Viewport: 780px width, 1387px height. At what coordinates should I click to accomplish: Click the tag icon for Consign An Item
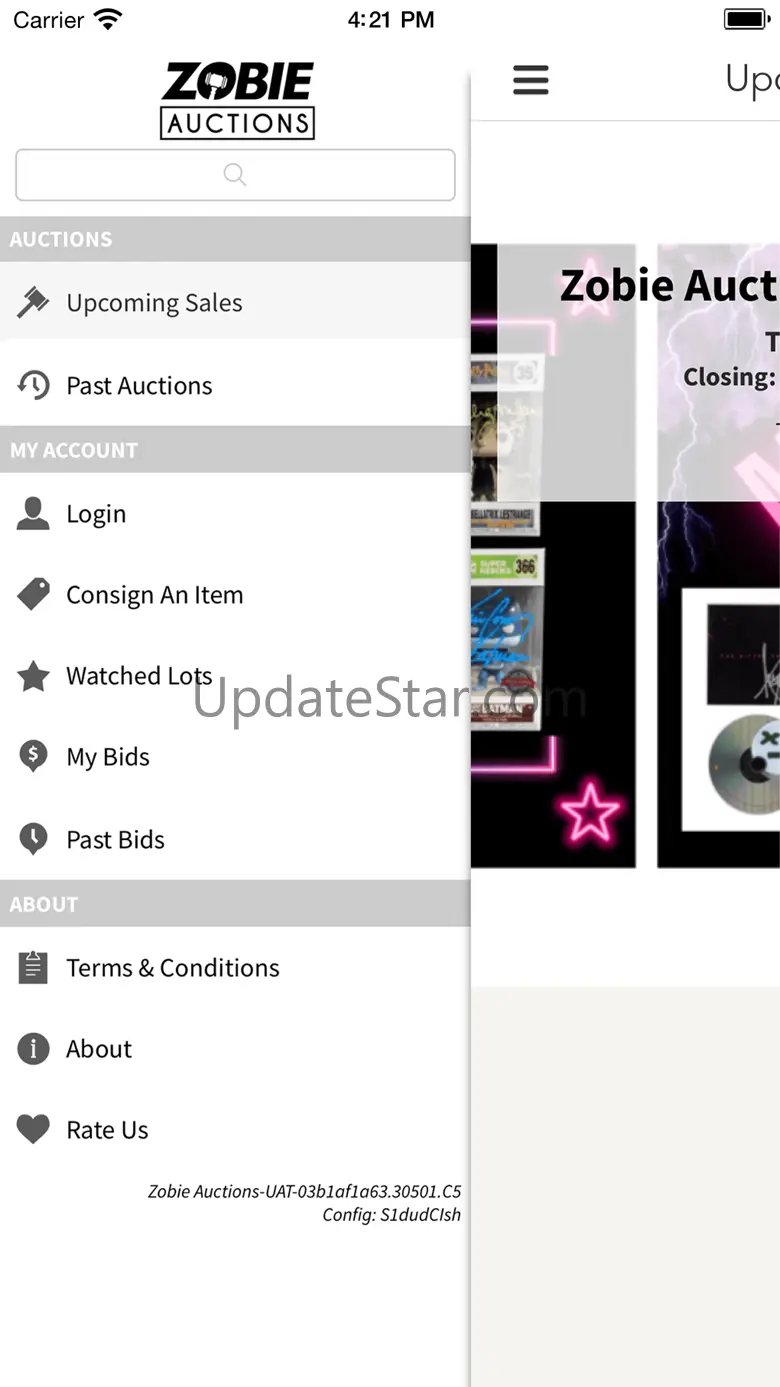[x=33, y=595]
